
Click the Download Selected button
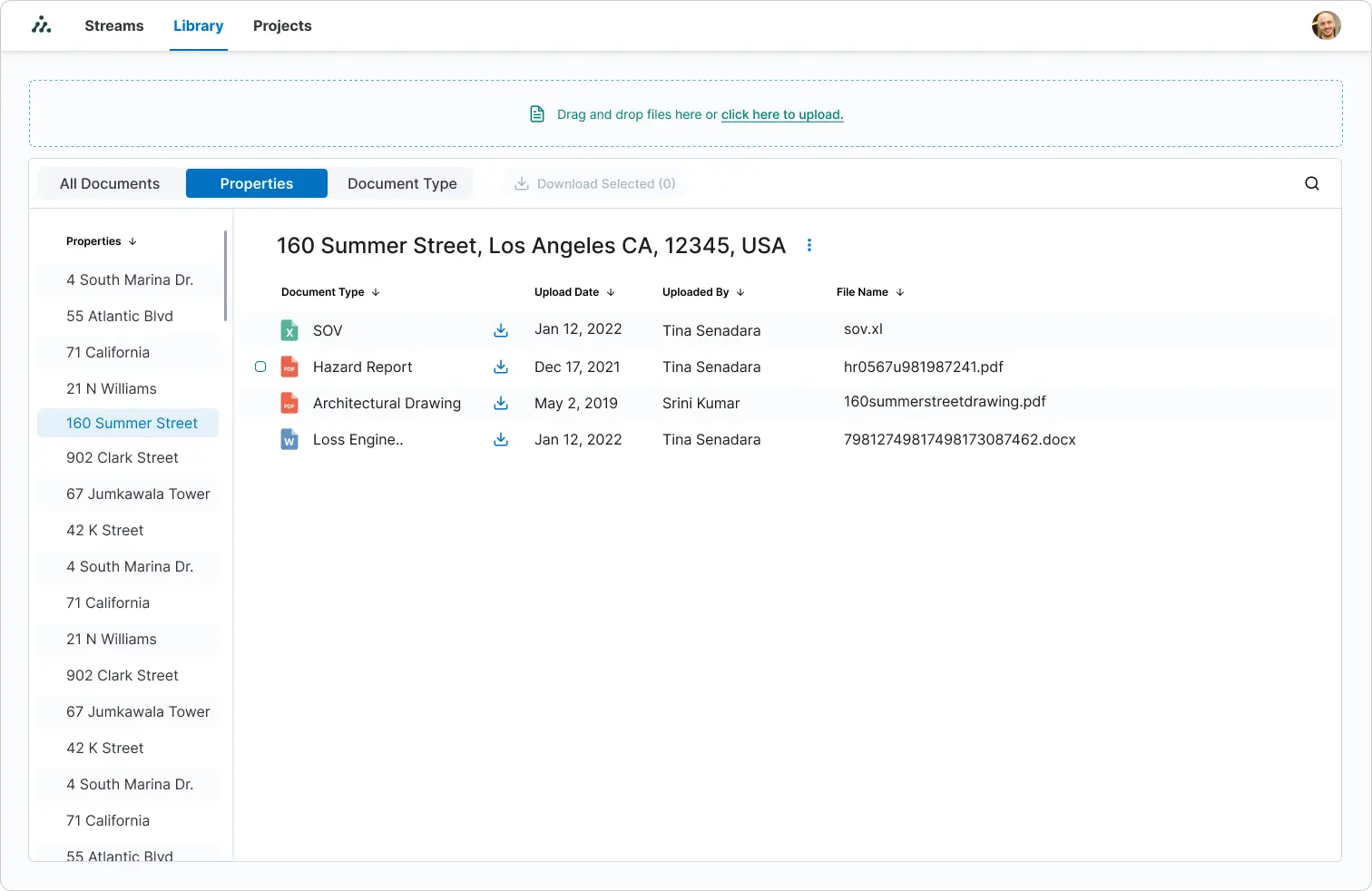coord(593,182)
